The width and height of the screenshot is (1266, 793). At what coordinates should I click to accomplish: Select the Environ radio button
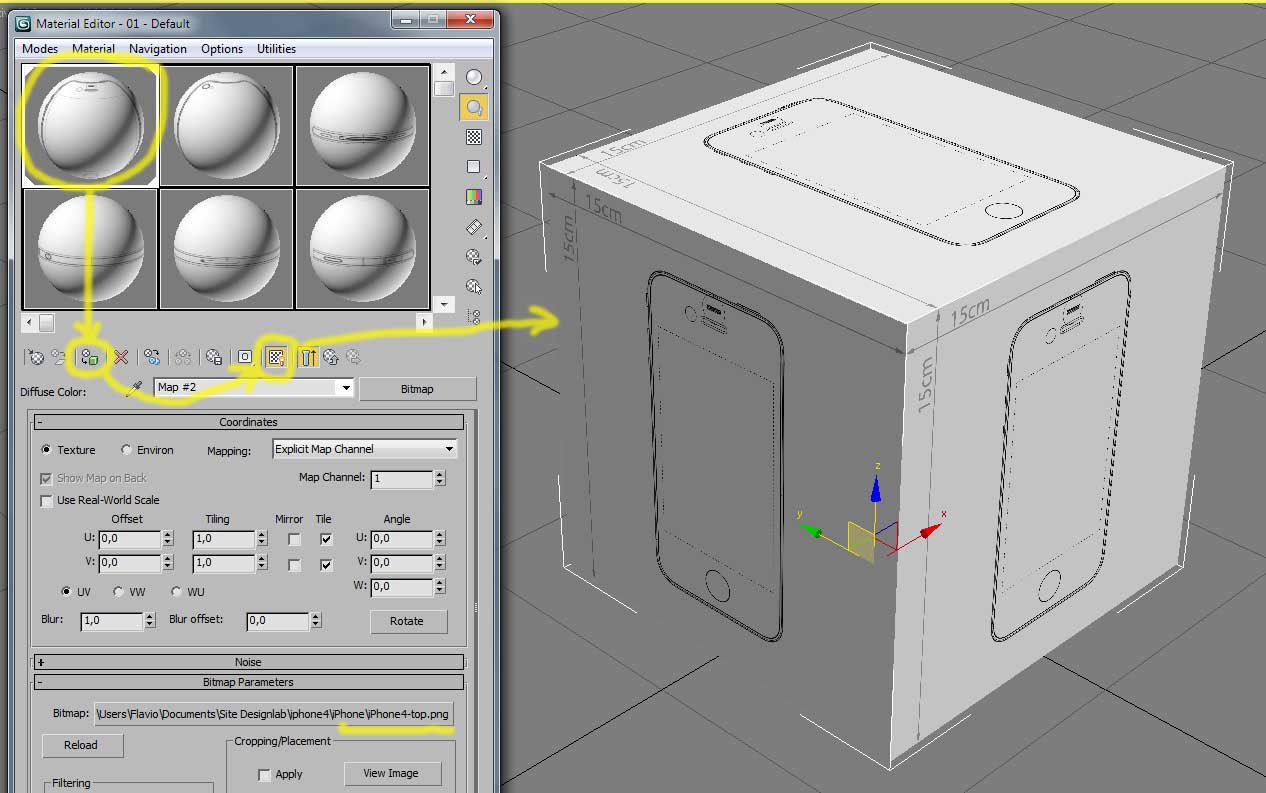(x=126, y=450)
